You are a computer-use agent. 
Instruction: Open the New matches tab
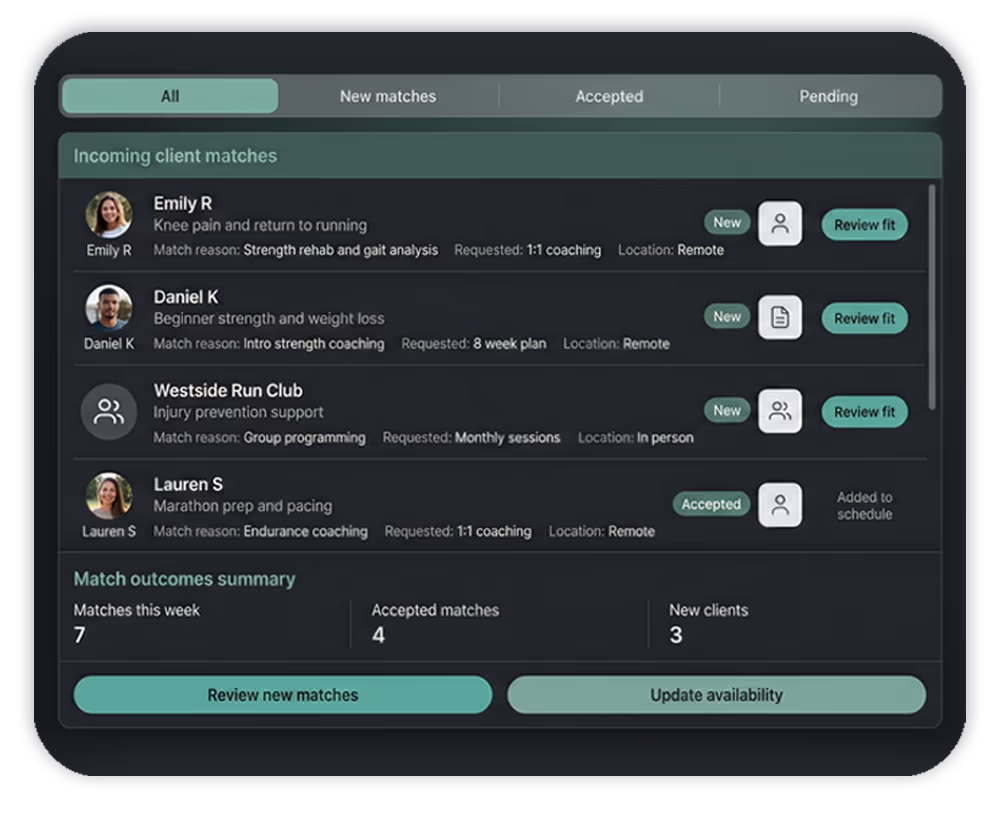click(x=388, y=96)
